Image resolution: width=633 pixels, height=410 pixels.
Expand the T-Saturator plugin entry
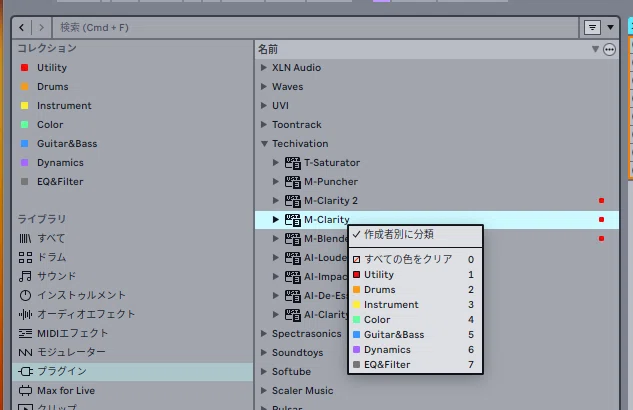tap(276, 162)
